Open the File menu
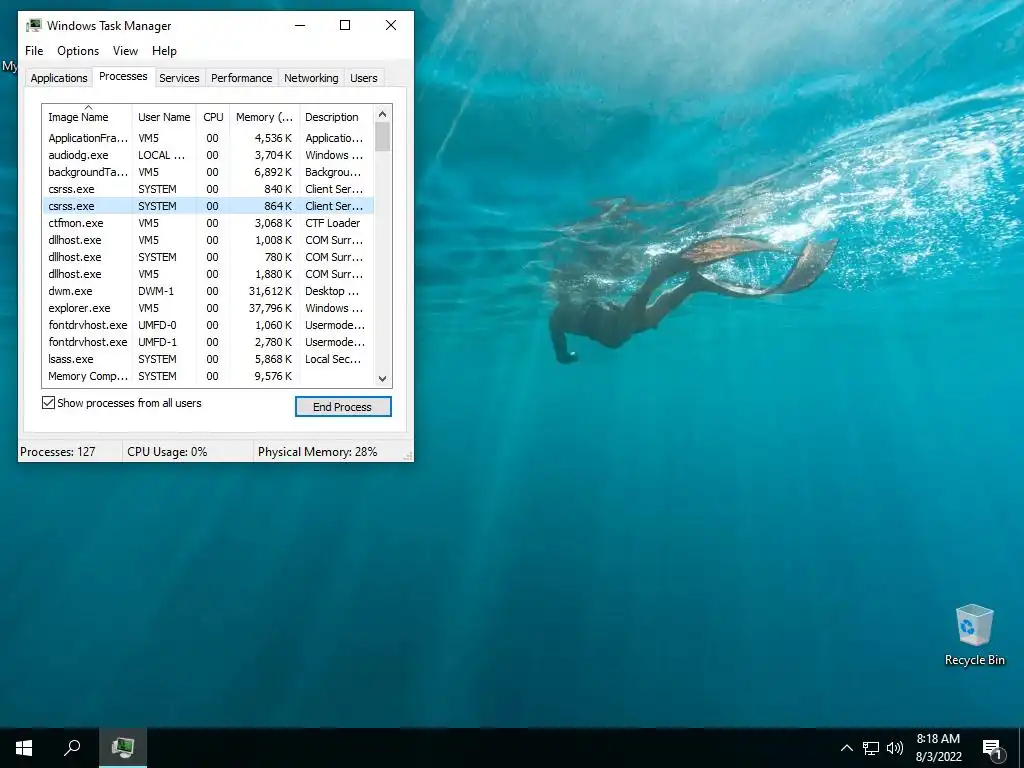The width and height of the screenshot is (1024, 768). (34, 51)
